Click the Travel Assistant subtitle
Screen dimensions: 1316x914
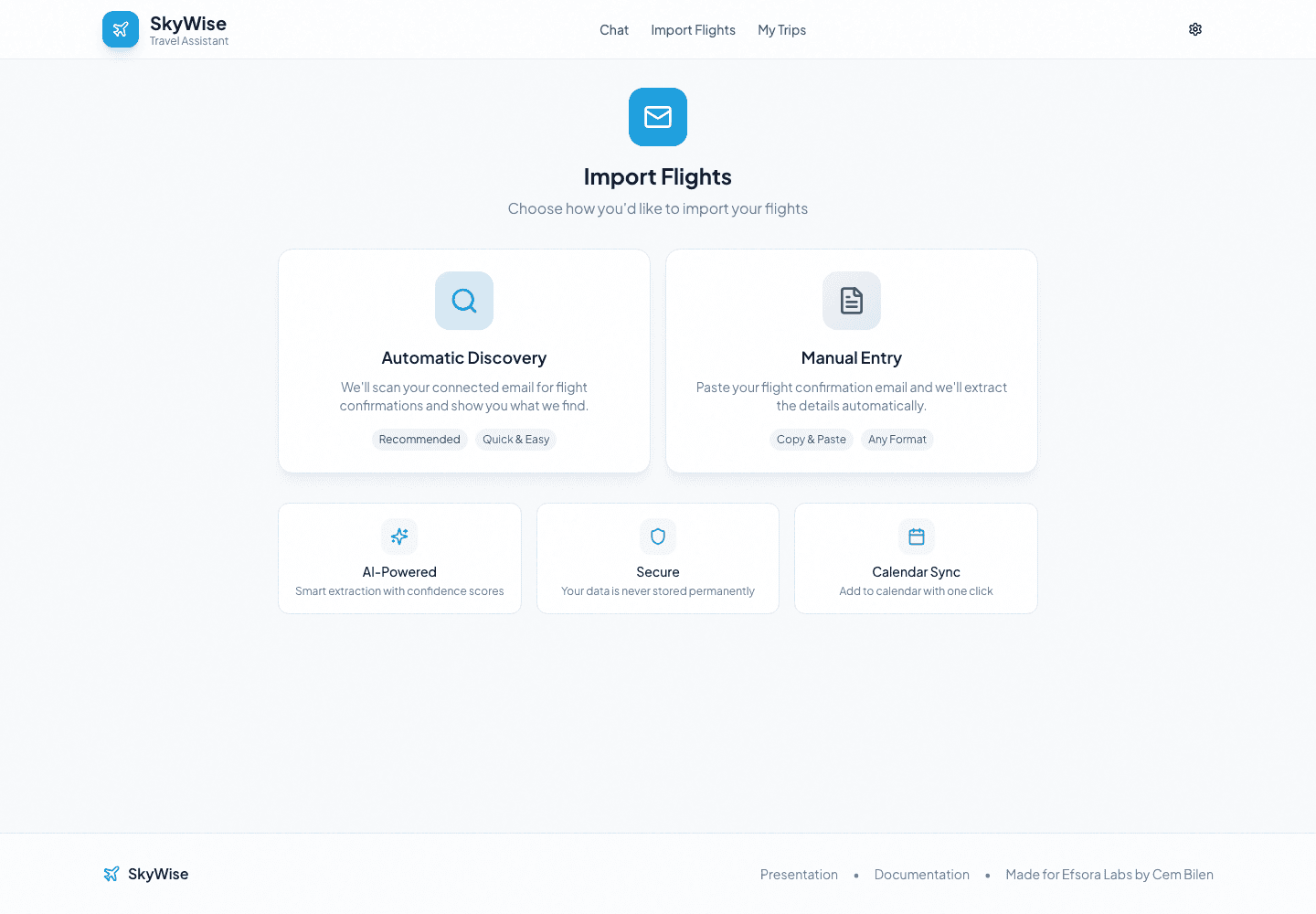click(x=189, y=41)
